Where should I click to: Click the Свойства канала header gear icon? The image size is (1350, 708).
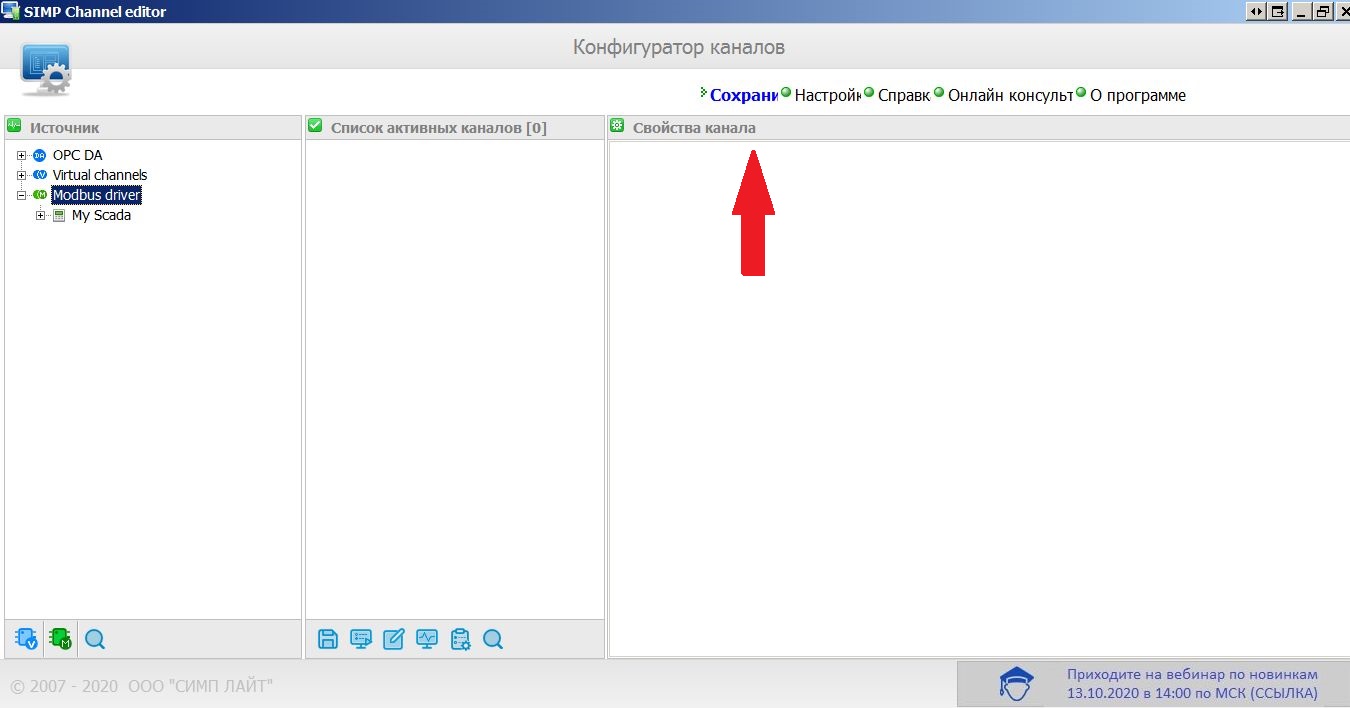click(x=617, y=126)
